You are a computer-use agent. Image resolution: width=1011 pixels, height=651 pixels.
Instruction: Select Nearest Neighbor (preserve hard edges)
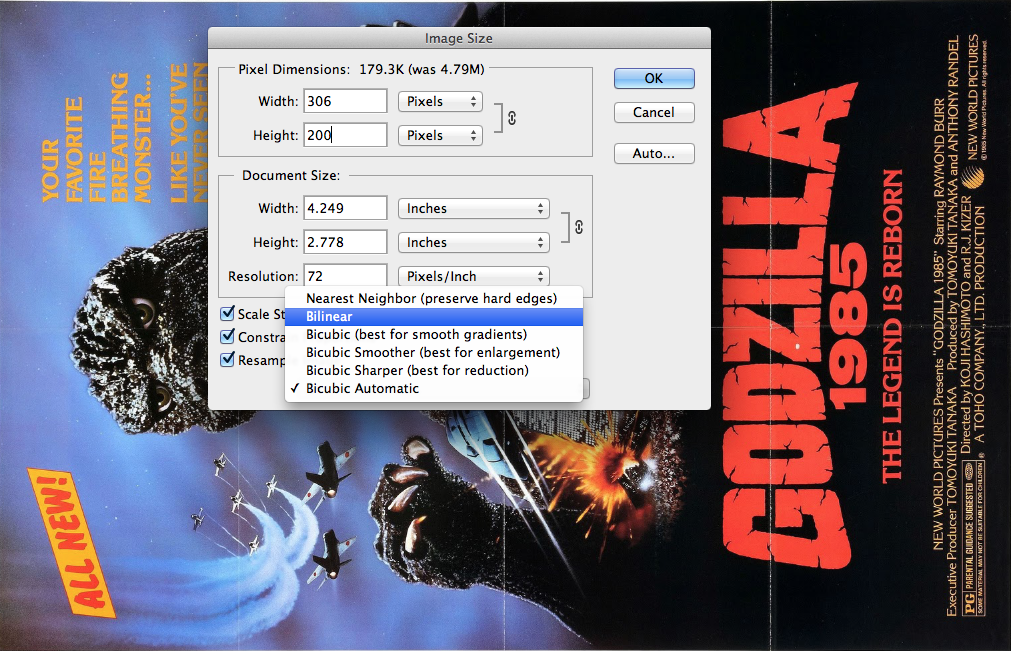click(434, 298)
